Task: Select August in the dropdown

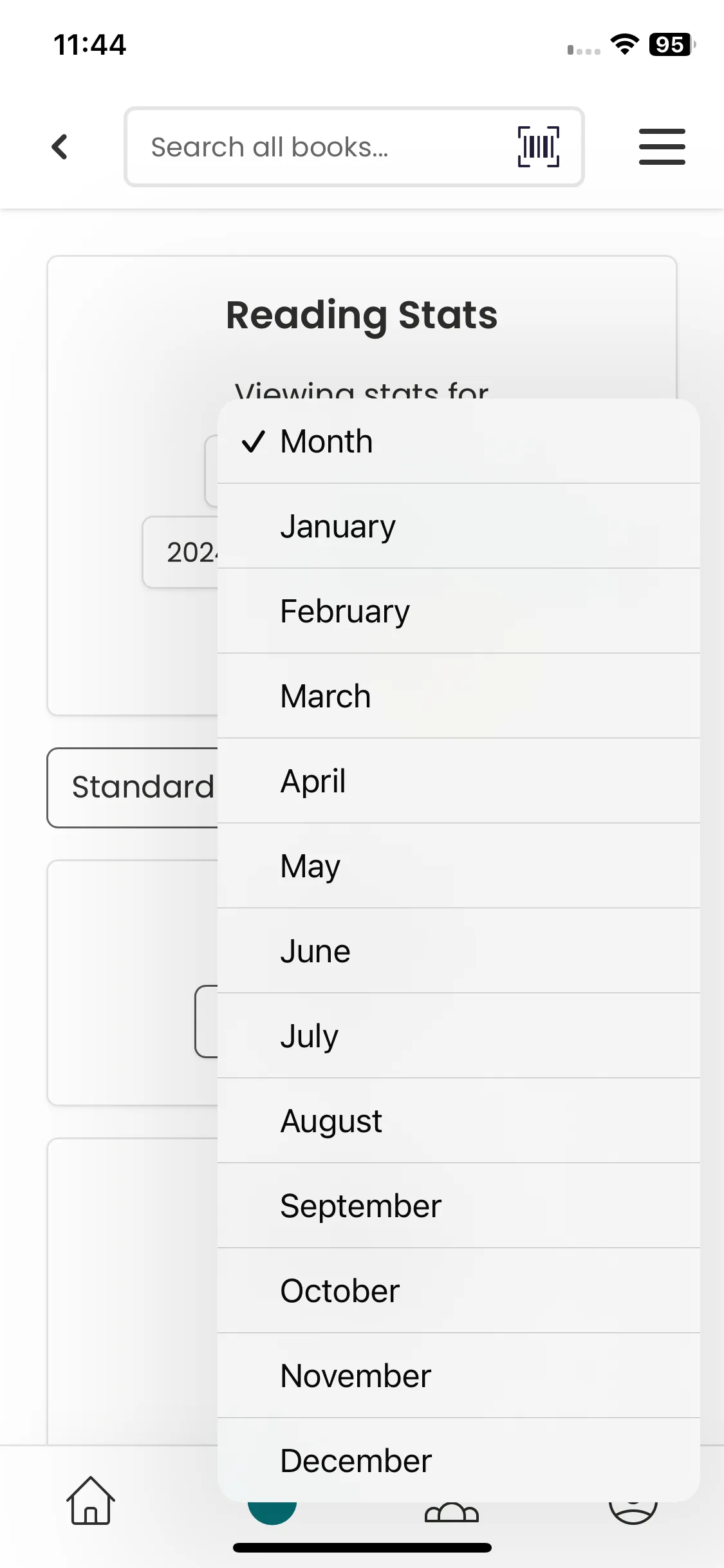Action: (x=458, y=1121)
